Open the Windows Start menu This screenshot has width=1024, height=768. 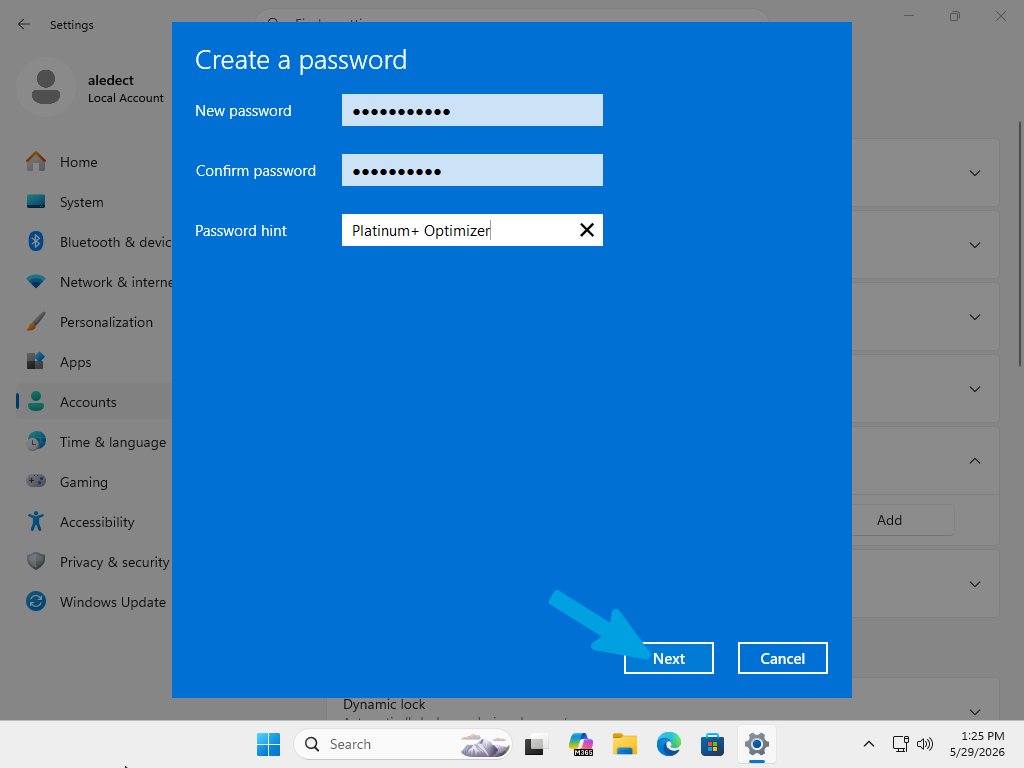268,744
